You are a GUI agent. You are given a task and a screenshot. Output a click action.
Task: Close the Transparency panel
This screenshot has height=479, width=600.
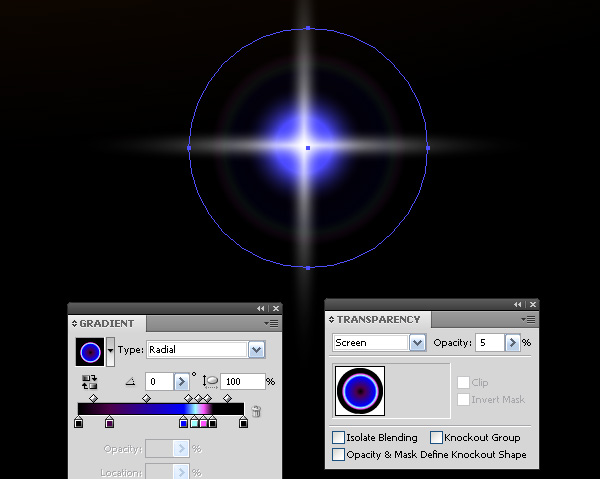tap(533, 305)
